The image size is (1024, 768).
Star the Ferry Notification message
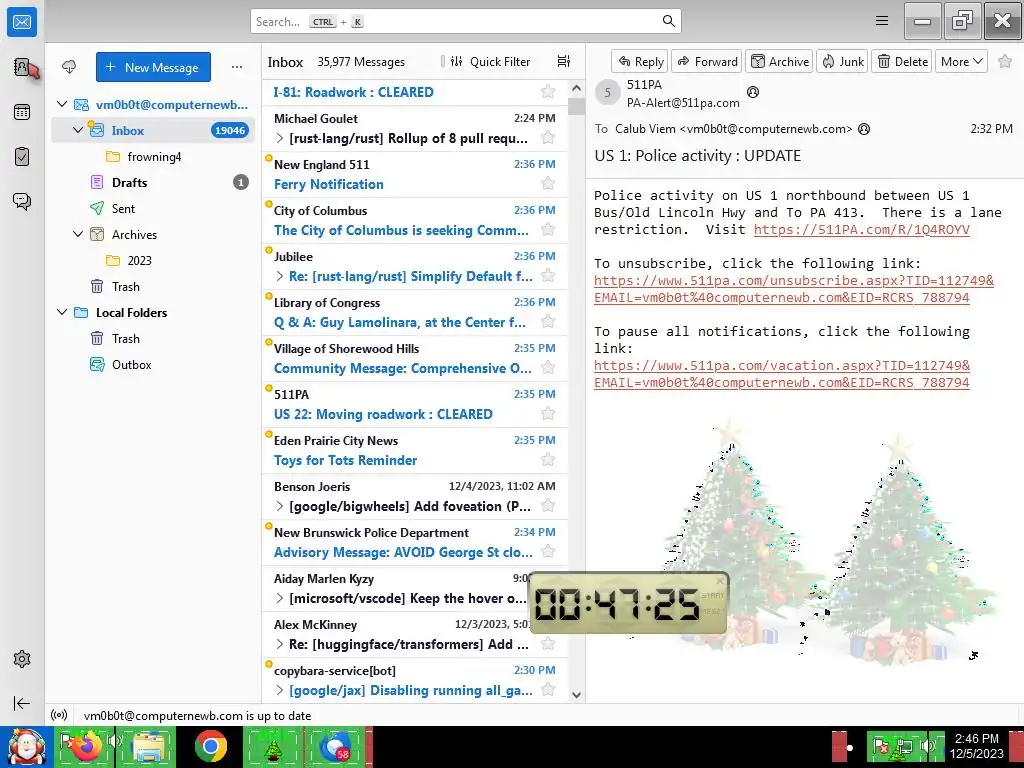pyautogui.click(x=548, y=184)
